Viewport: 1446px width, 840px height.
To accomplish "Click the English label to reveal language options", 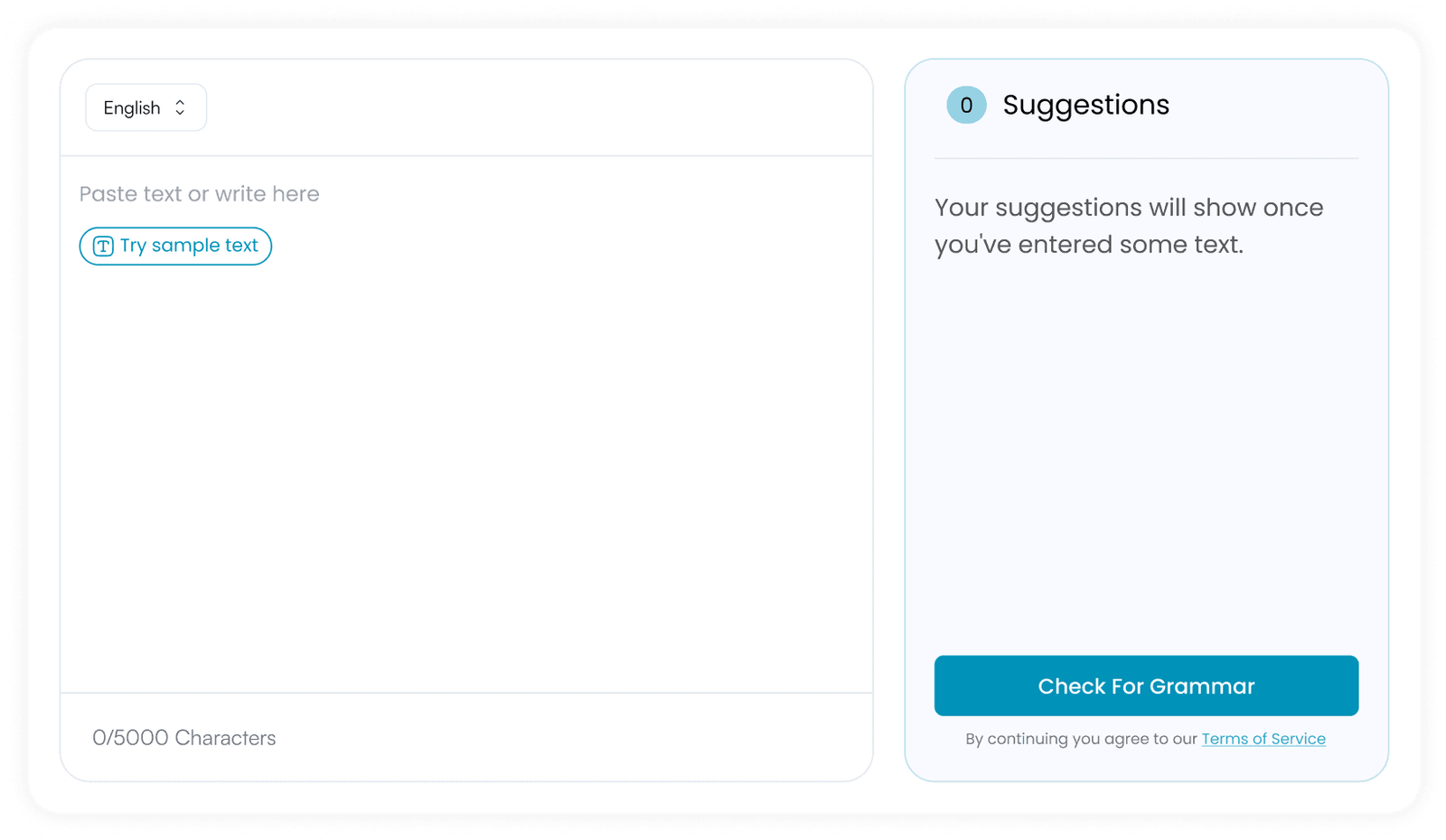I will click(131, 107).
